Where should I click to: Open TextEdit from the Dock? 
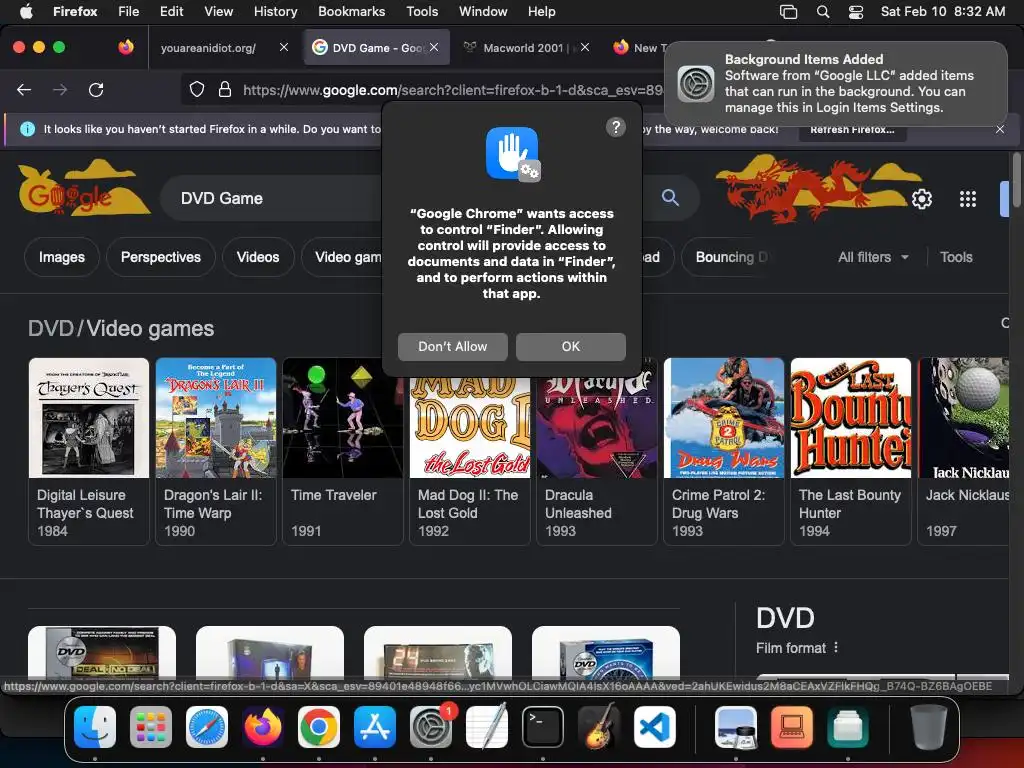click(487, 727)
